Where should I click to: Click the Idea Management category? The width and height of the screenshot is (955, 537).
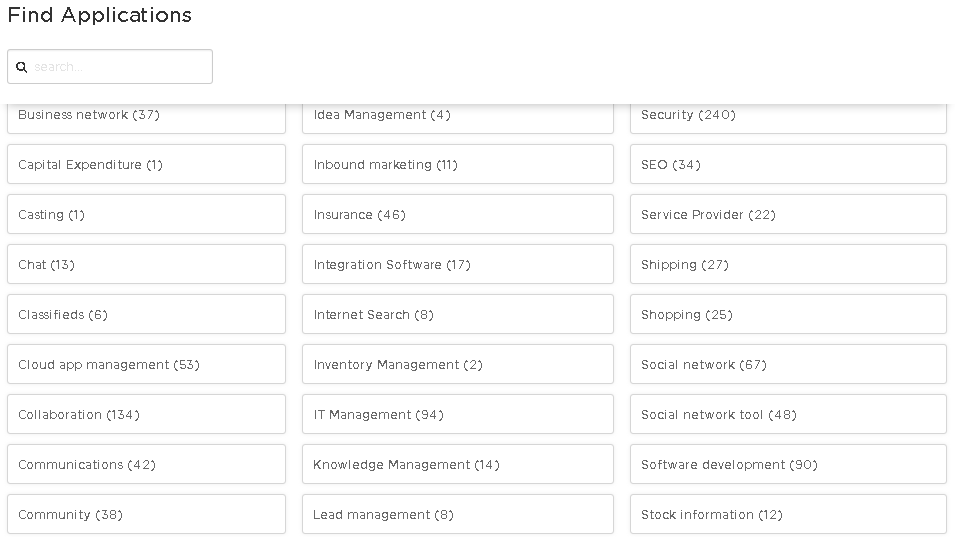coord(457,116)
